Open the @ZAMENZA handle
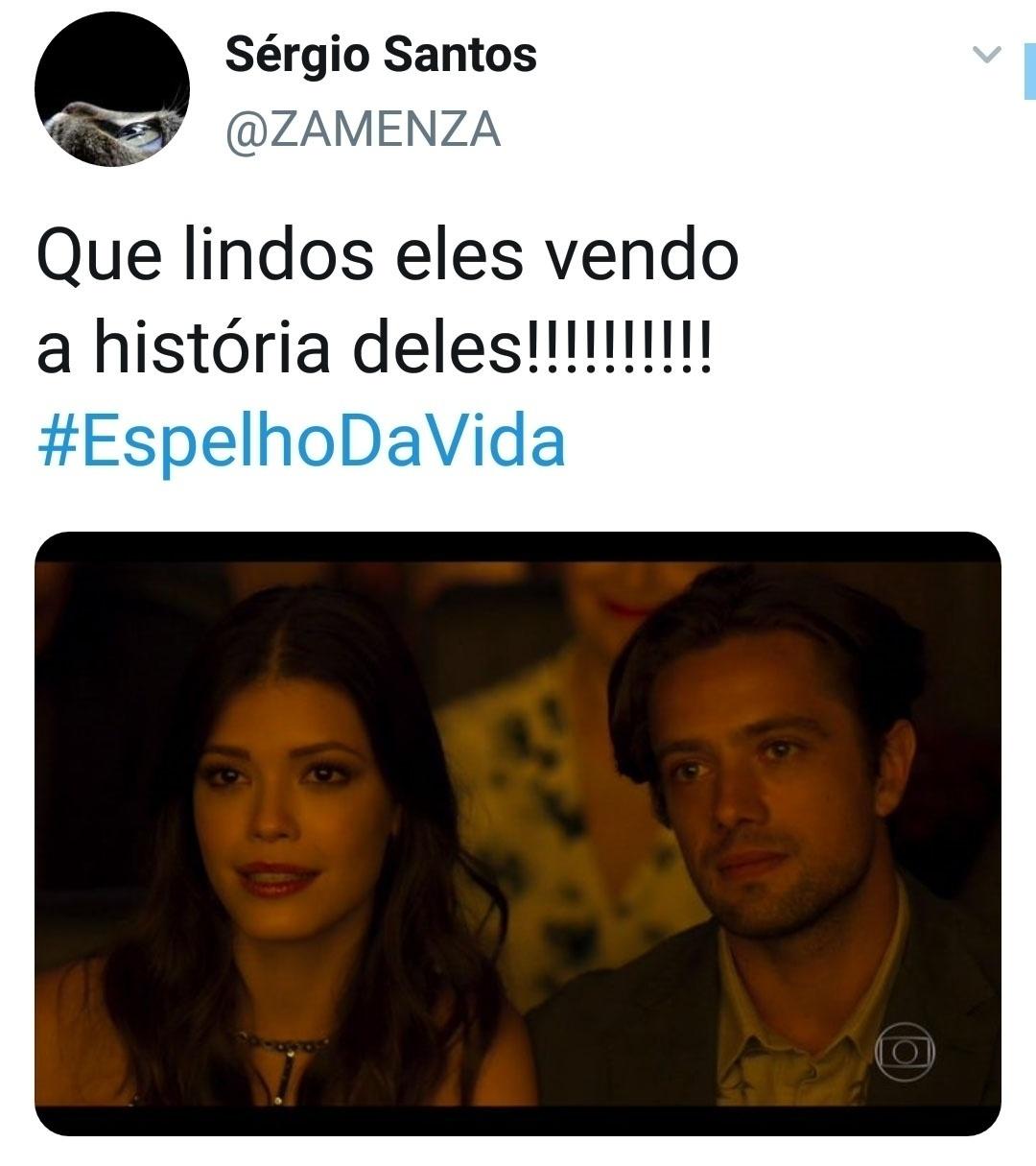Screen dimensions: 1036x1166 [x=363, y=129]
